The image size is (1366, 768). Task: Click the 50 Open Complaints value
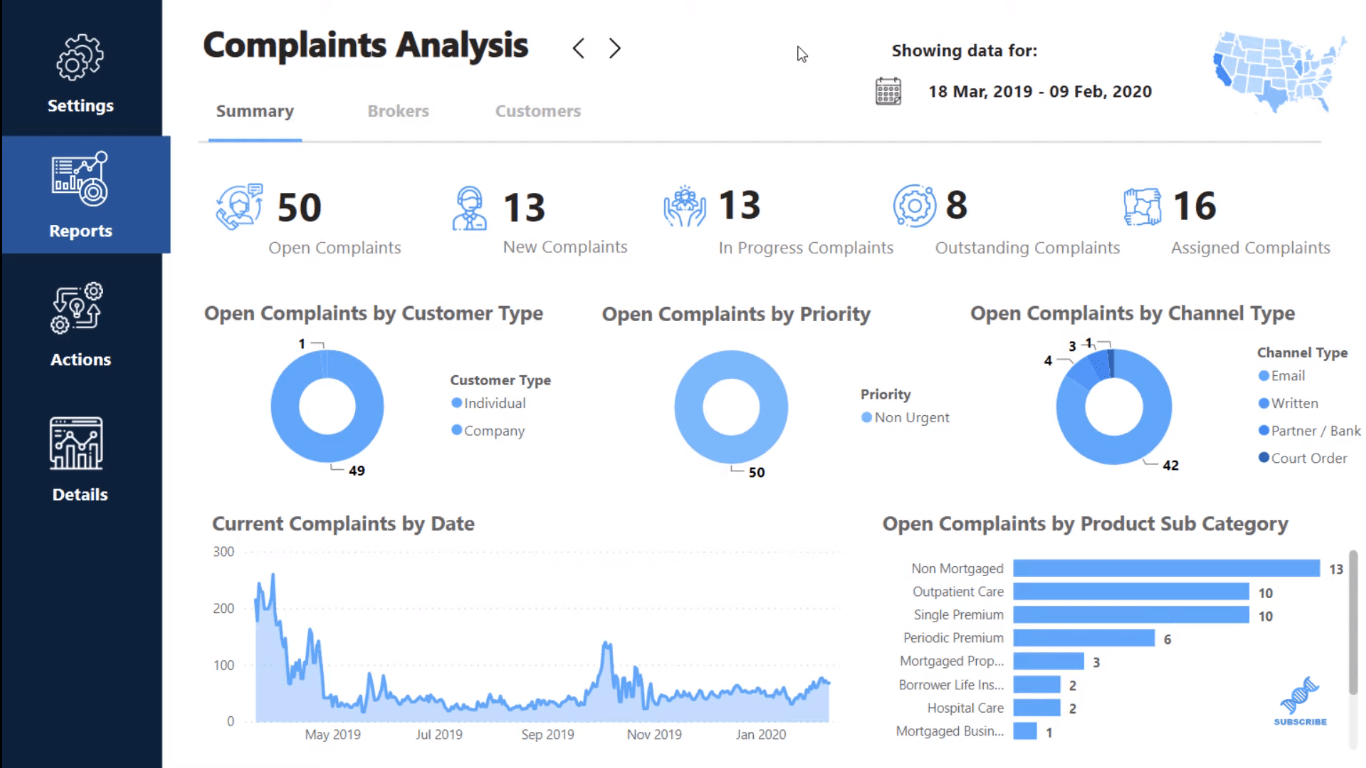(x=299, y=208)
